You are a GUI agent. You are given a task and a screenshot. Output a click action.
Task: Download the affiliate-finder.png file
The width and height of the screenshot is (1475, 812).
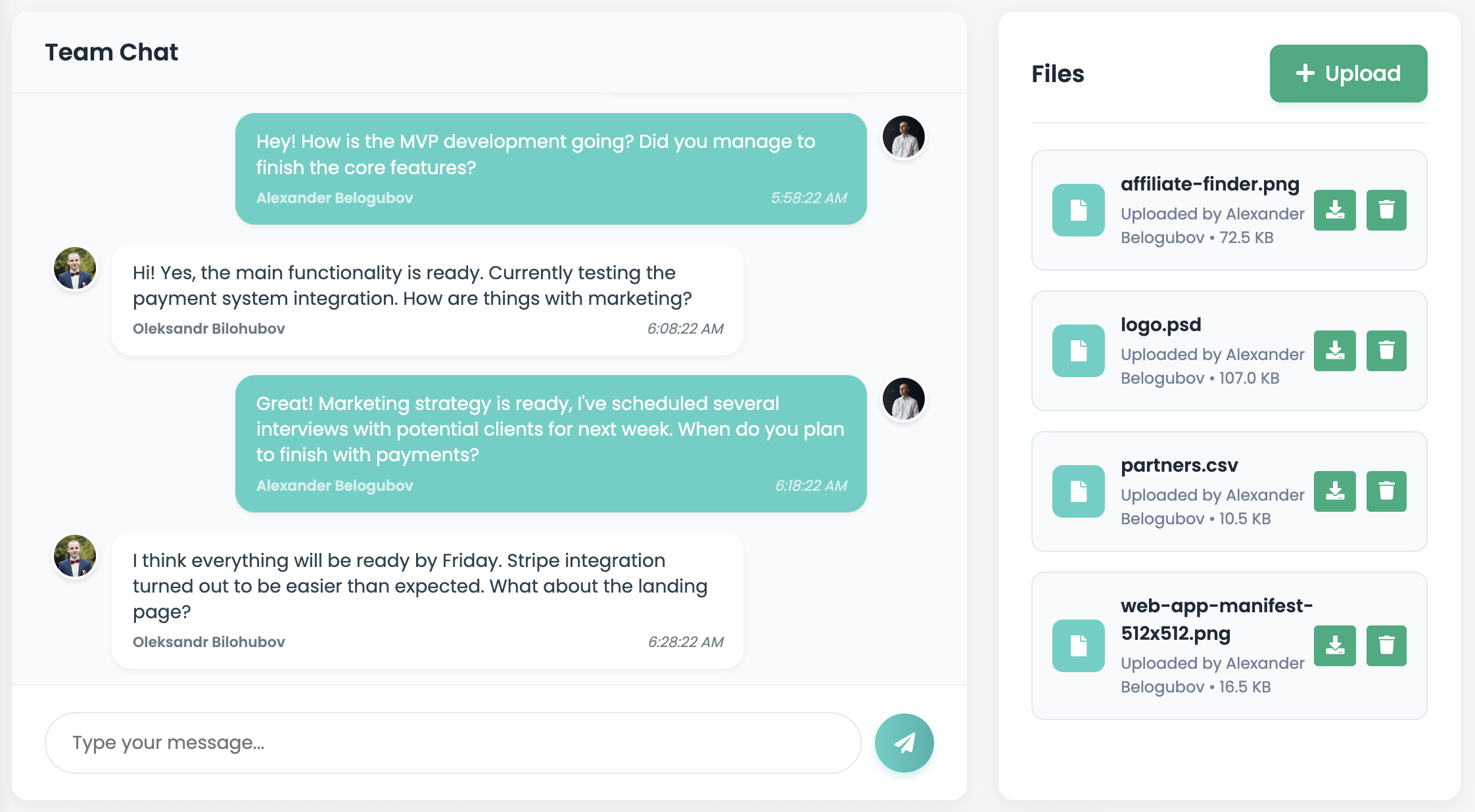point(1334,210)
